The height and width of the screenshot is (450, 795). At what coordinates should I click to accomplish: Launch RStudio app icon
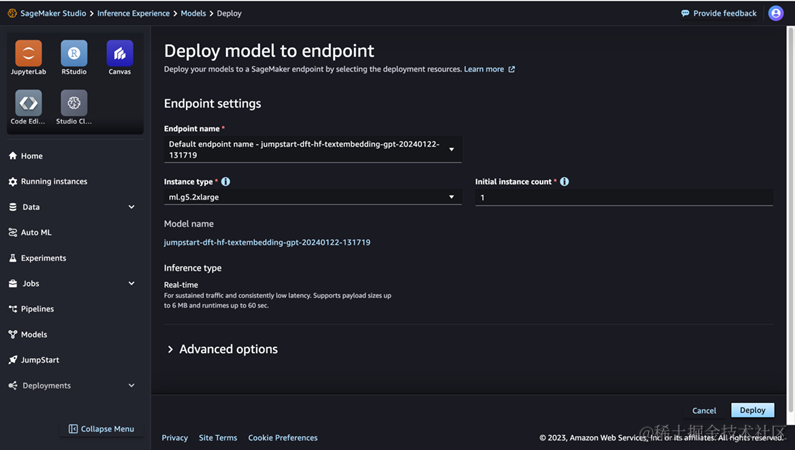pos(74,53)
